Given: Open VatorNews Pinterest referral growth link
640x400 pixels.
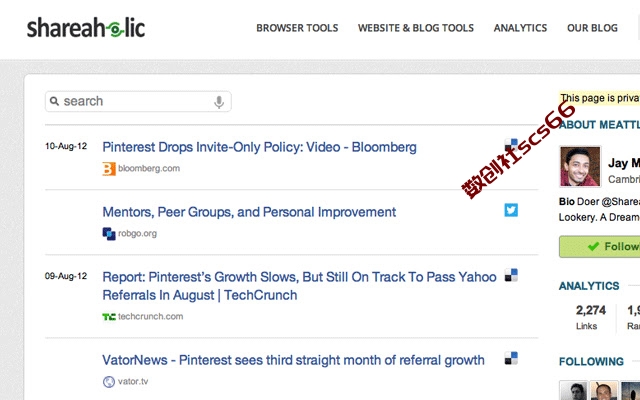Looking at the screenshot, I should (x=293, y=360).
